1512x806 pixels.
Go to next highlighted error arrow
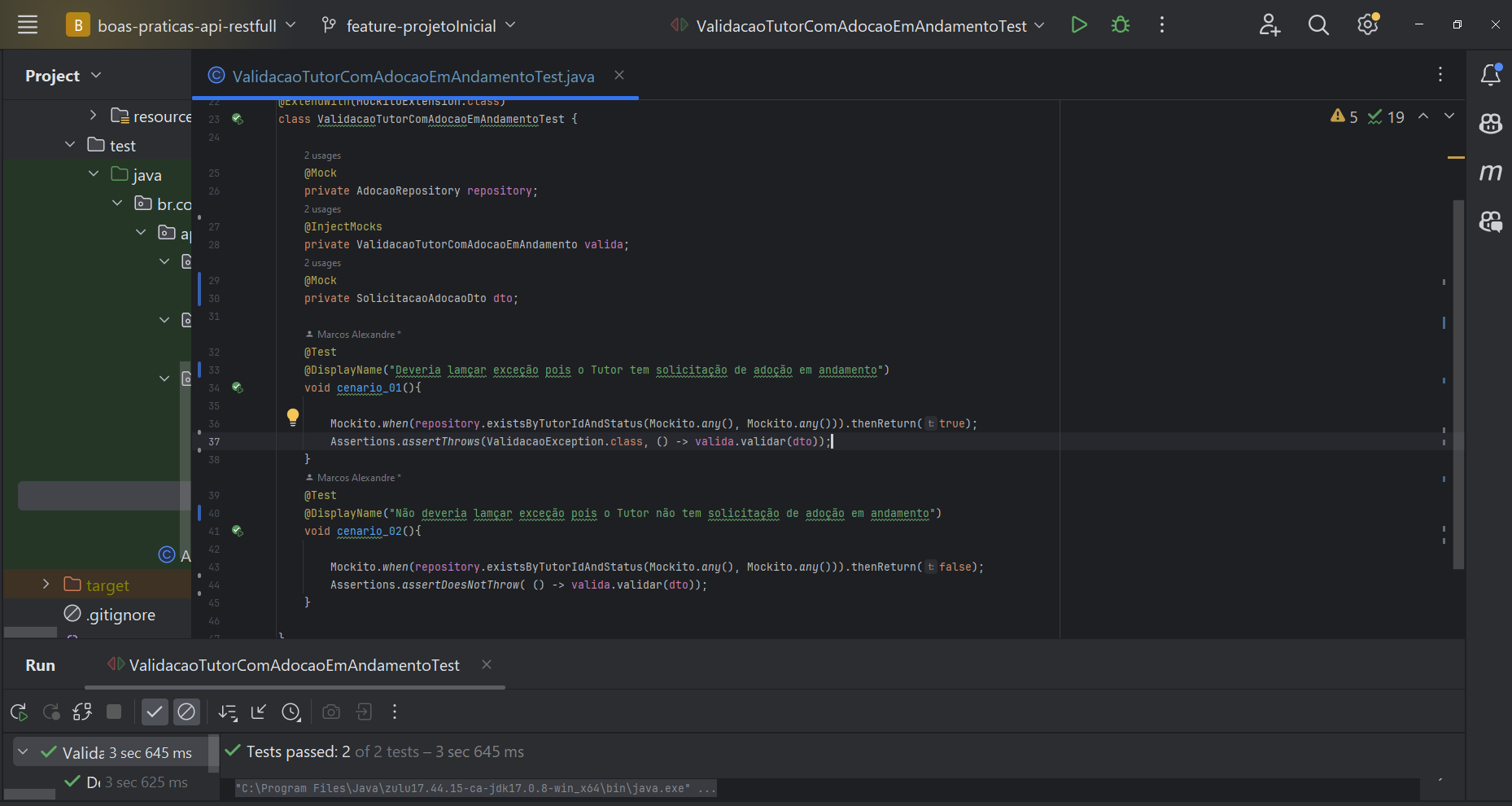click(x=1449, y=116)
